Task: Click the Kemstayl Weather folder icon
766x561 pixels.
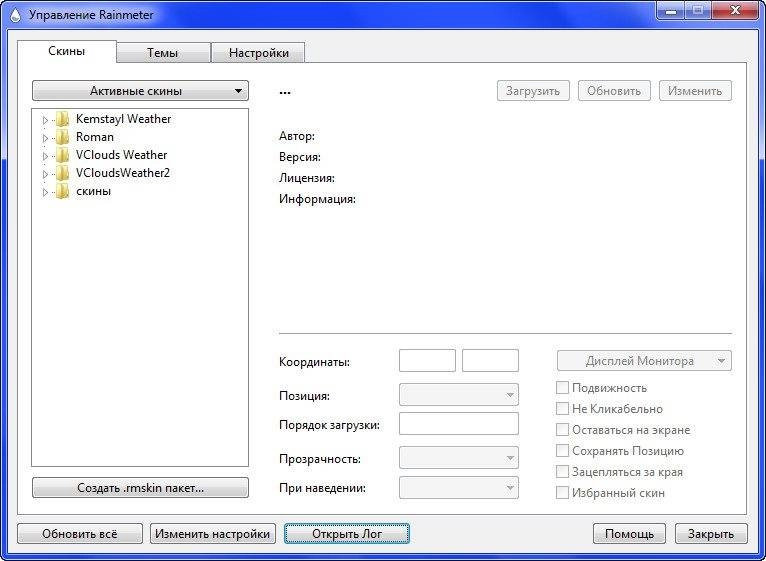Action: 63,119
